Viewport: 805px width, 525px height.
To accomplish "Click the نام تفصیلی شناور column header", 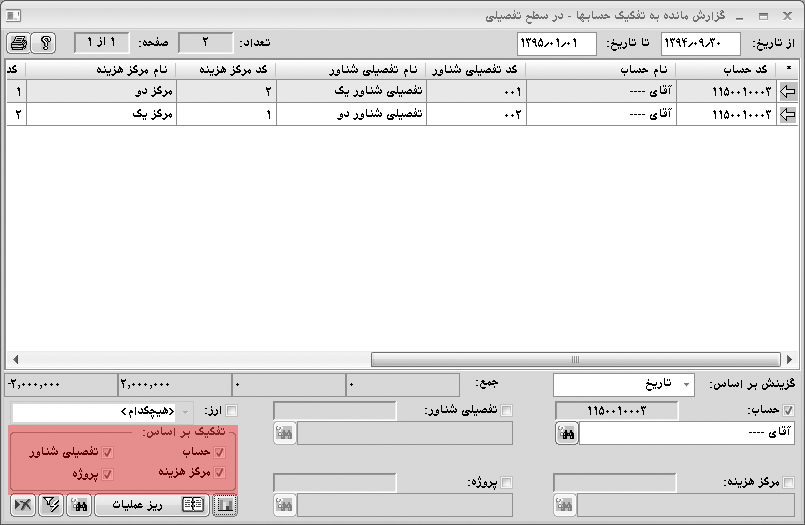I will (351, 69).
